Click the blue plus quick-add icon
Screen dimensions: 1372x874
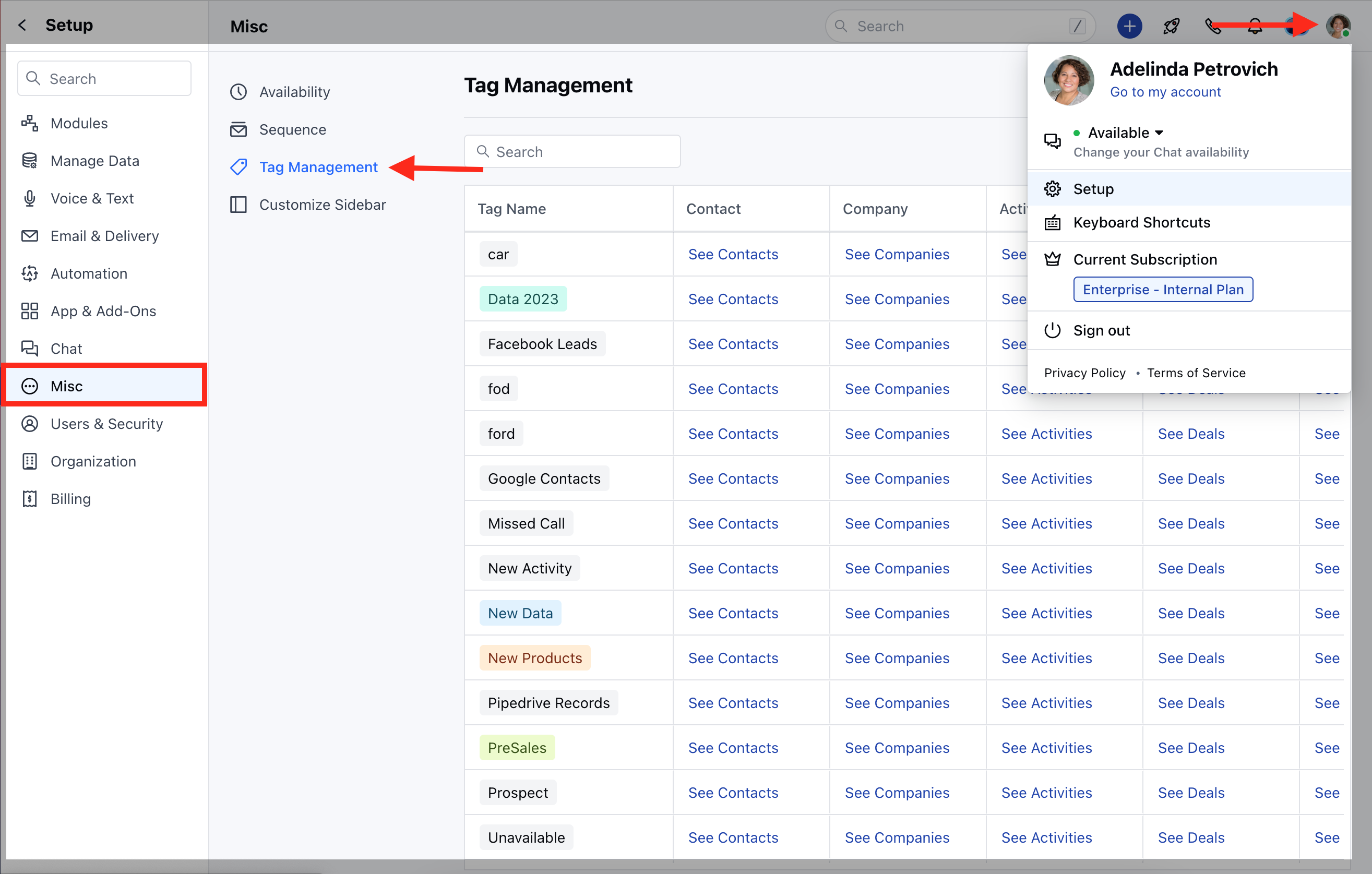(1129, 26)
